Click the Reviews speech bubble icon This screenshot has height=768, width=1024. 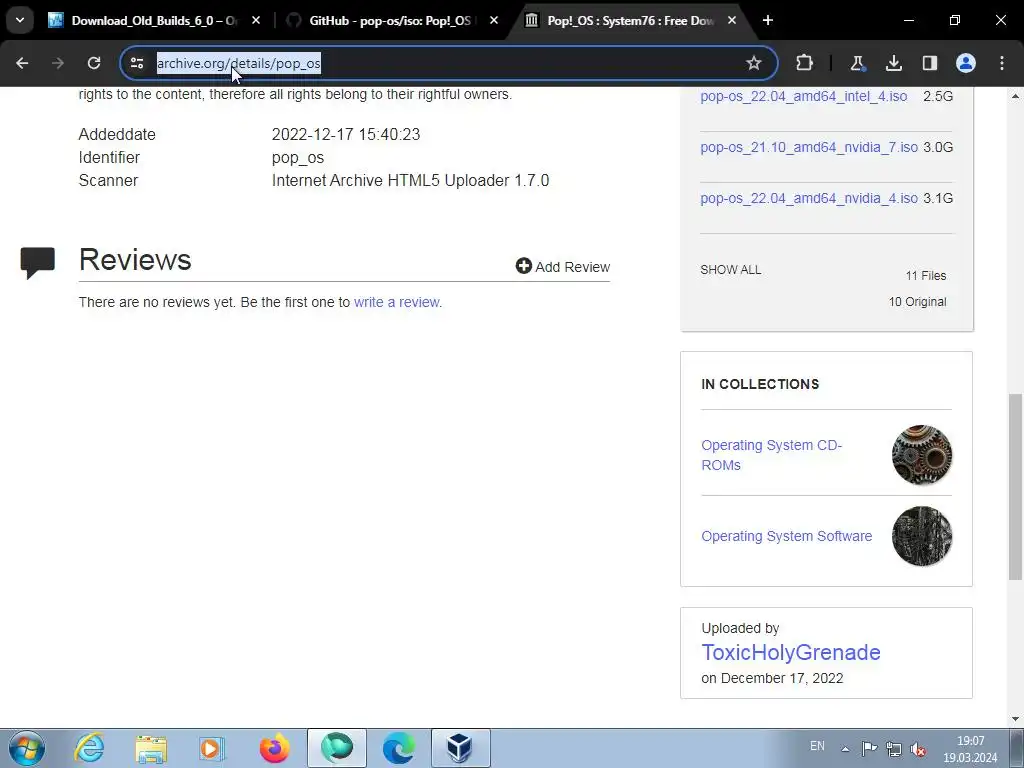[x=37, y=263]
